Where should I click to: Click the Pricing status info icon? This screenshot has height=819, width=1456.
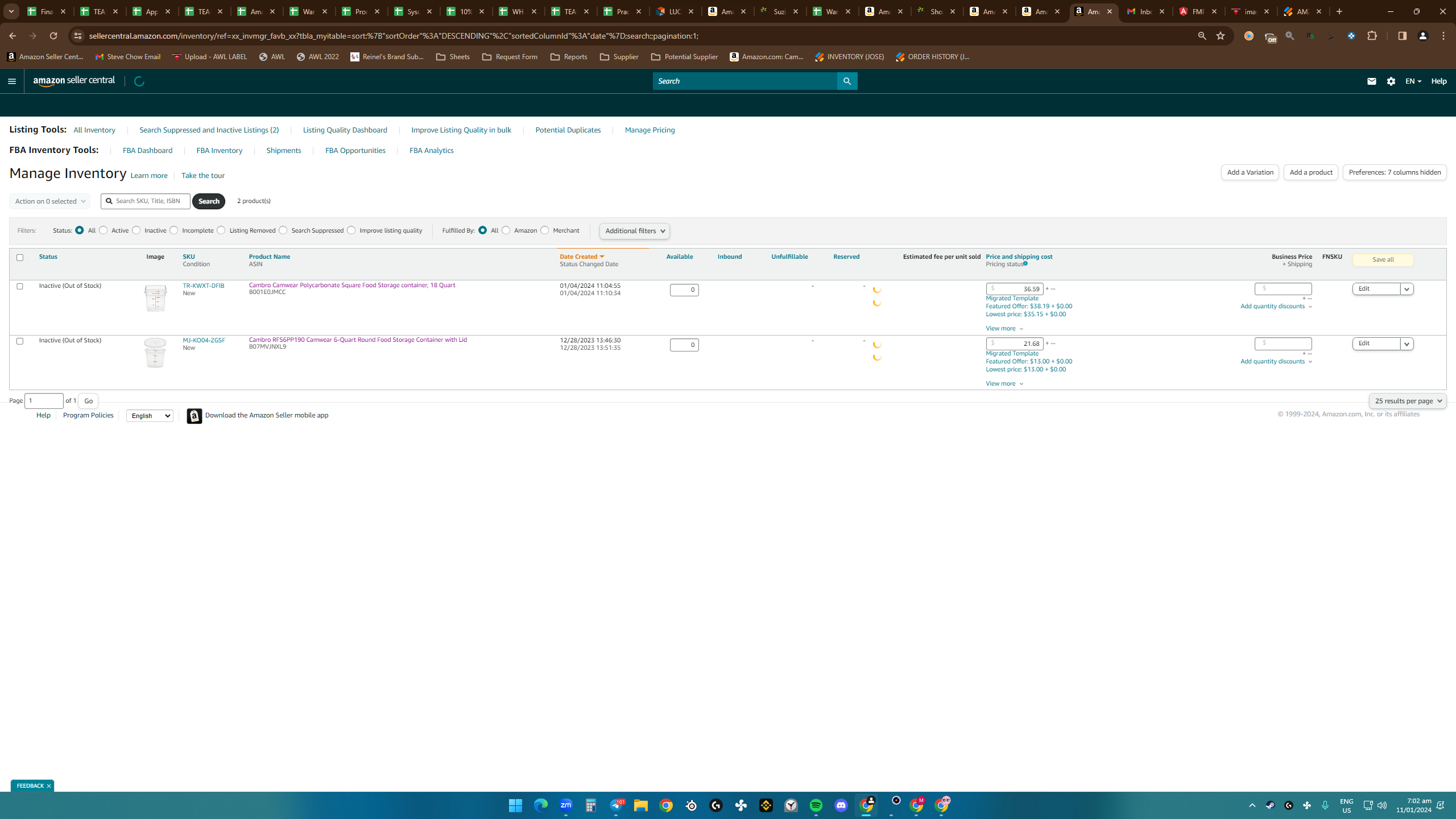click(x=1025, y=264)
